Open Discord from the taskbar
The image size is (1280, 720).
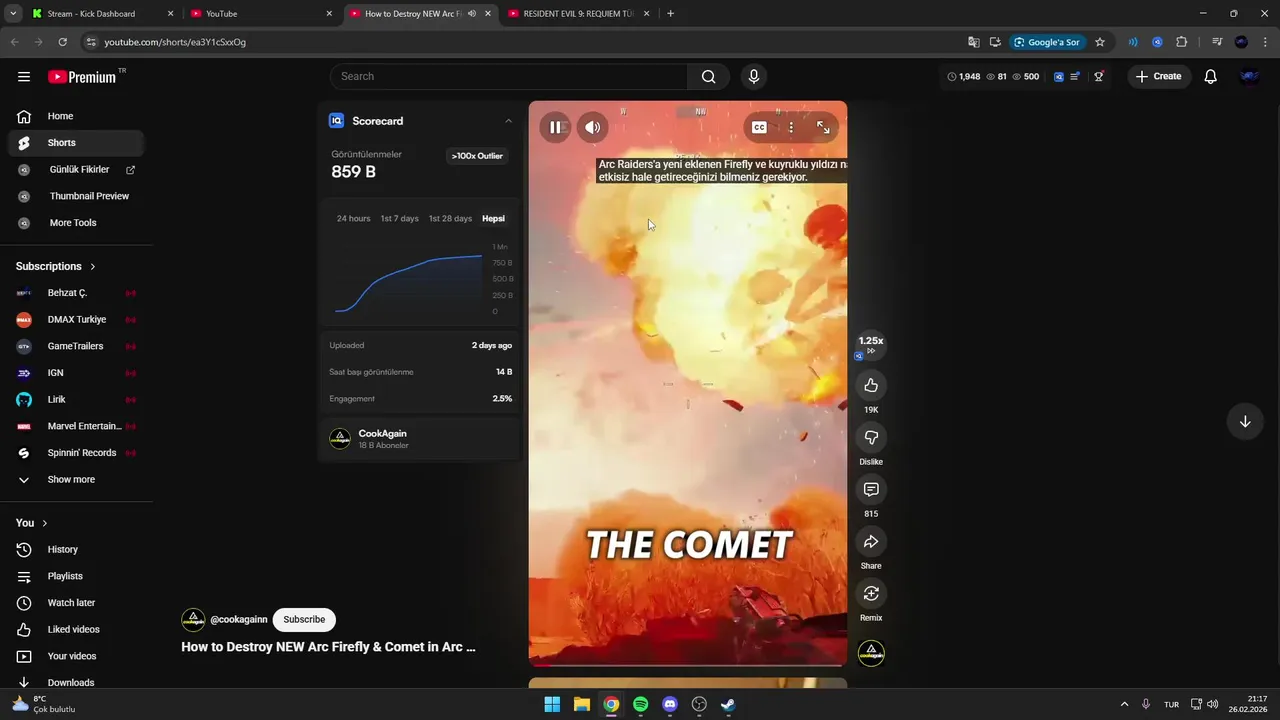click(x=670, y=704)
